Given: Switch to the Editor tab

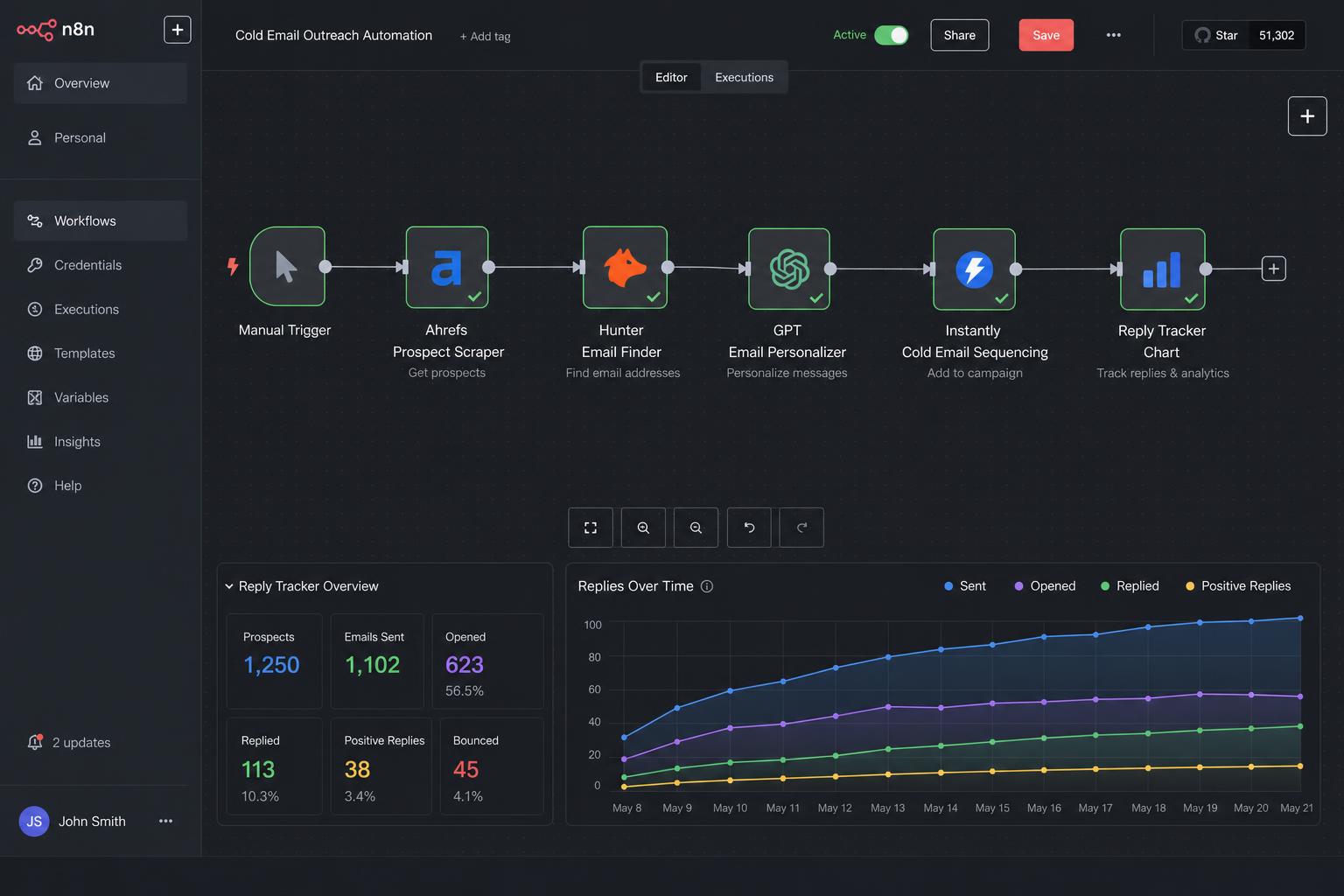Looking at the screenshot, I should pyautogui.click(x=671, y=77).
